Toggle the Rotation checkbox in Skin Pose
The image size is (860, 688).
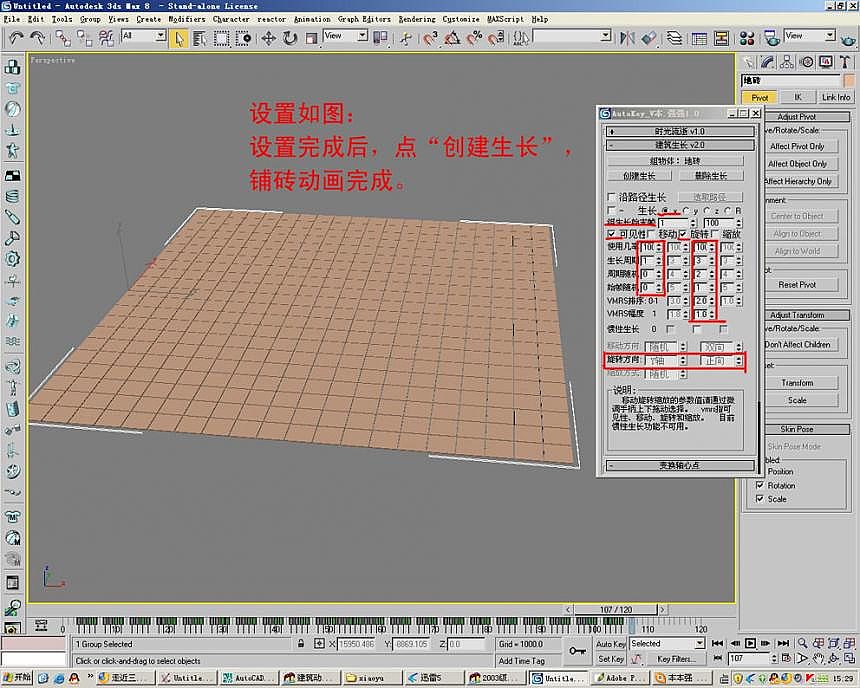coord(760,485)
